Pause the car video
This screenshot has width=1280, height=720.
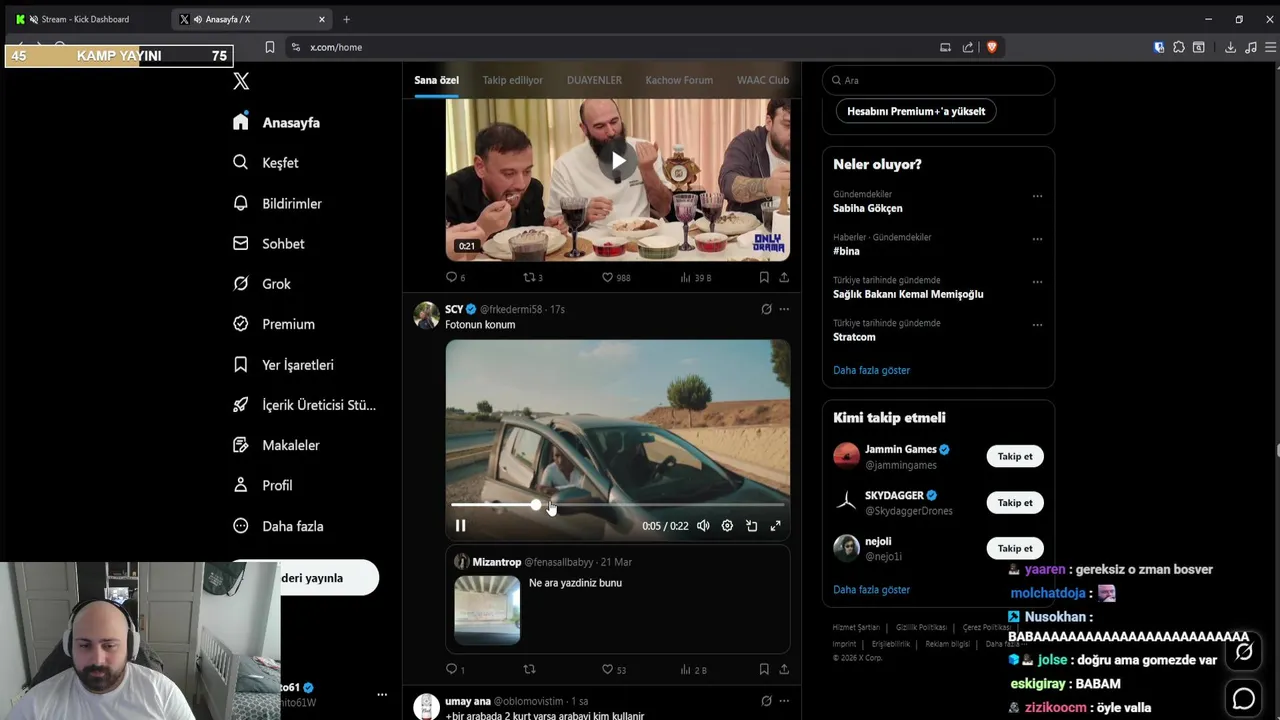click(x=460, y=526)
